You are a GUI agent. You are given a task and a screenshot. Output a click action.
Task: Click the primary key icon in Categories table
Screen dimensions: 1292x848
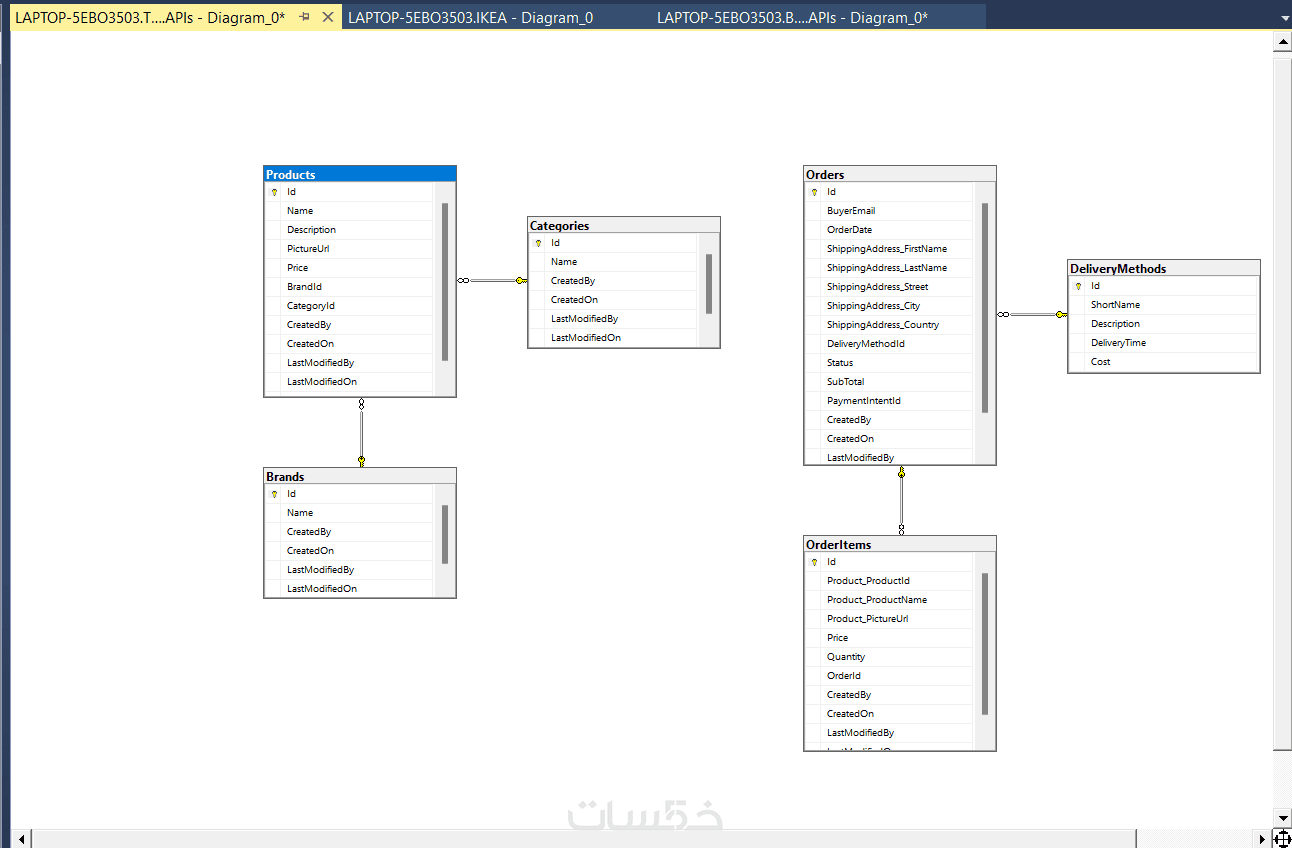pos(538,243)
